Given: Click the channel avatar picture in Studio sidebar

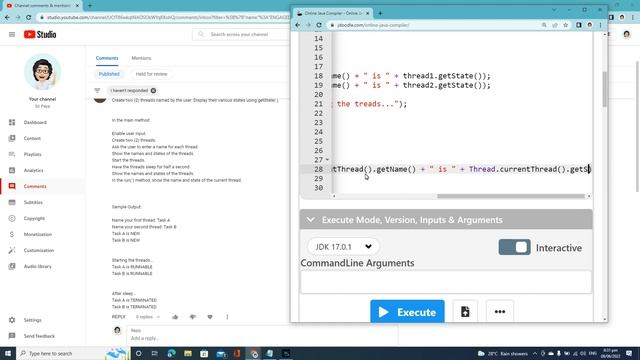Looking at the screenshot, I should coord(42,72).
